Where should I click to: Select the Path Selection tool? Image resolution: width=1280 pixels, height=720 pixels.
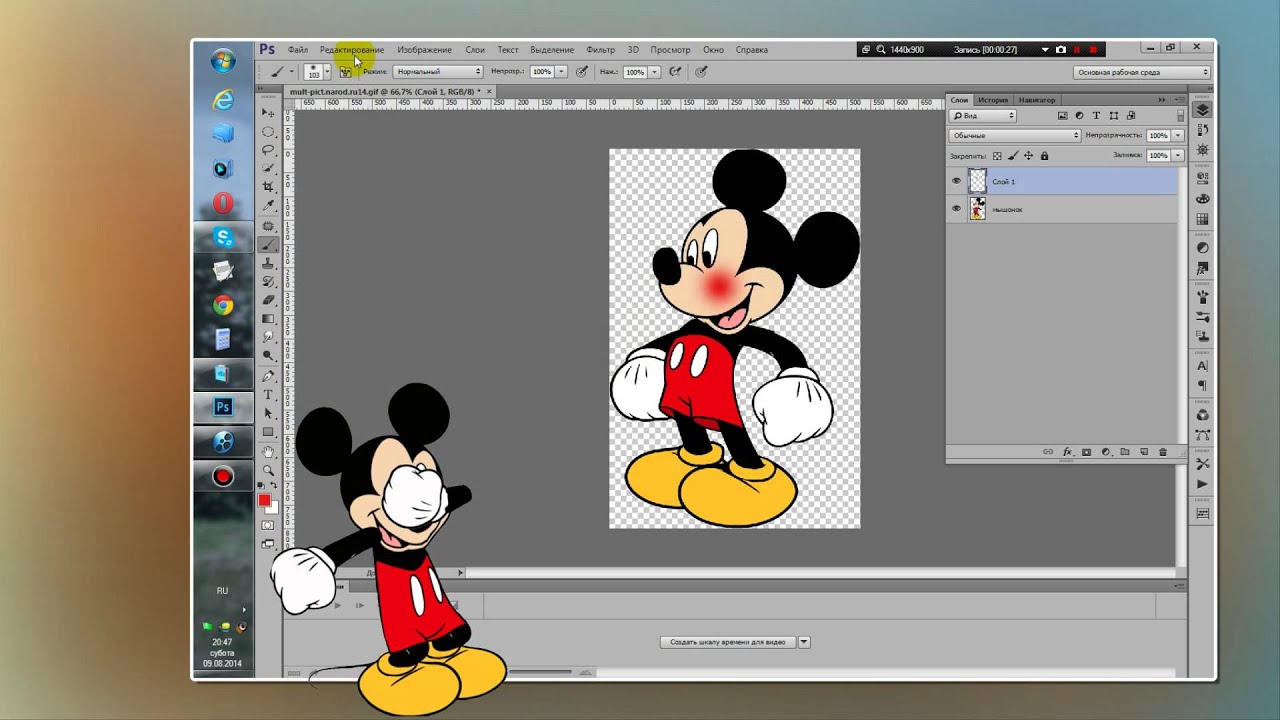[x=268, y=413]
